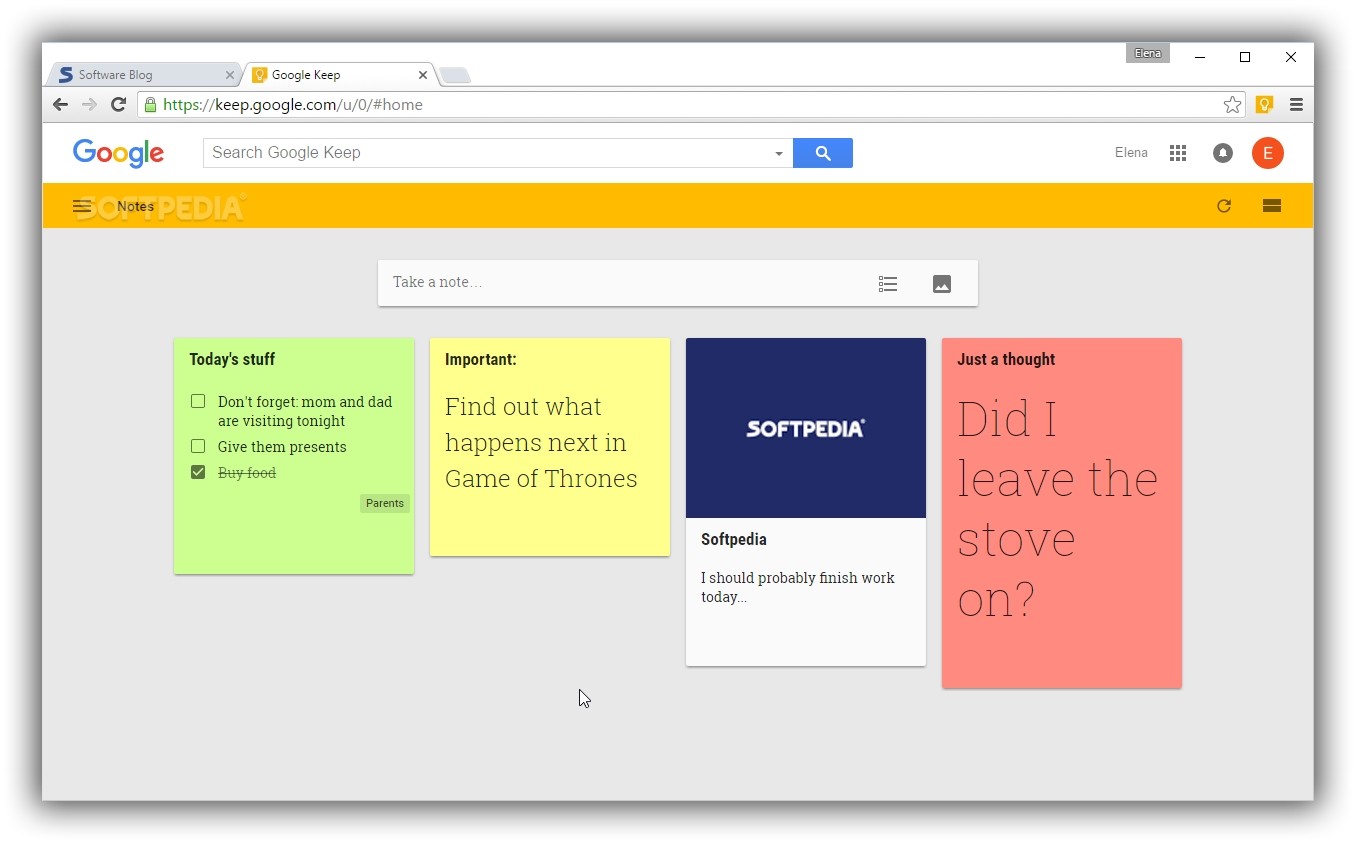Expand the search box dropdown arrow
The height and width of the screenshot is (843, 1356).
pyautogui.click(x=778, y=154)
